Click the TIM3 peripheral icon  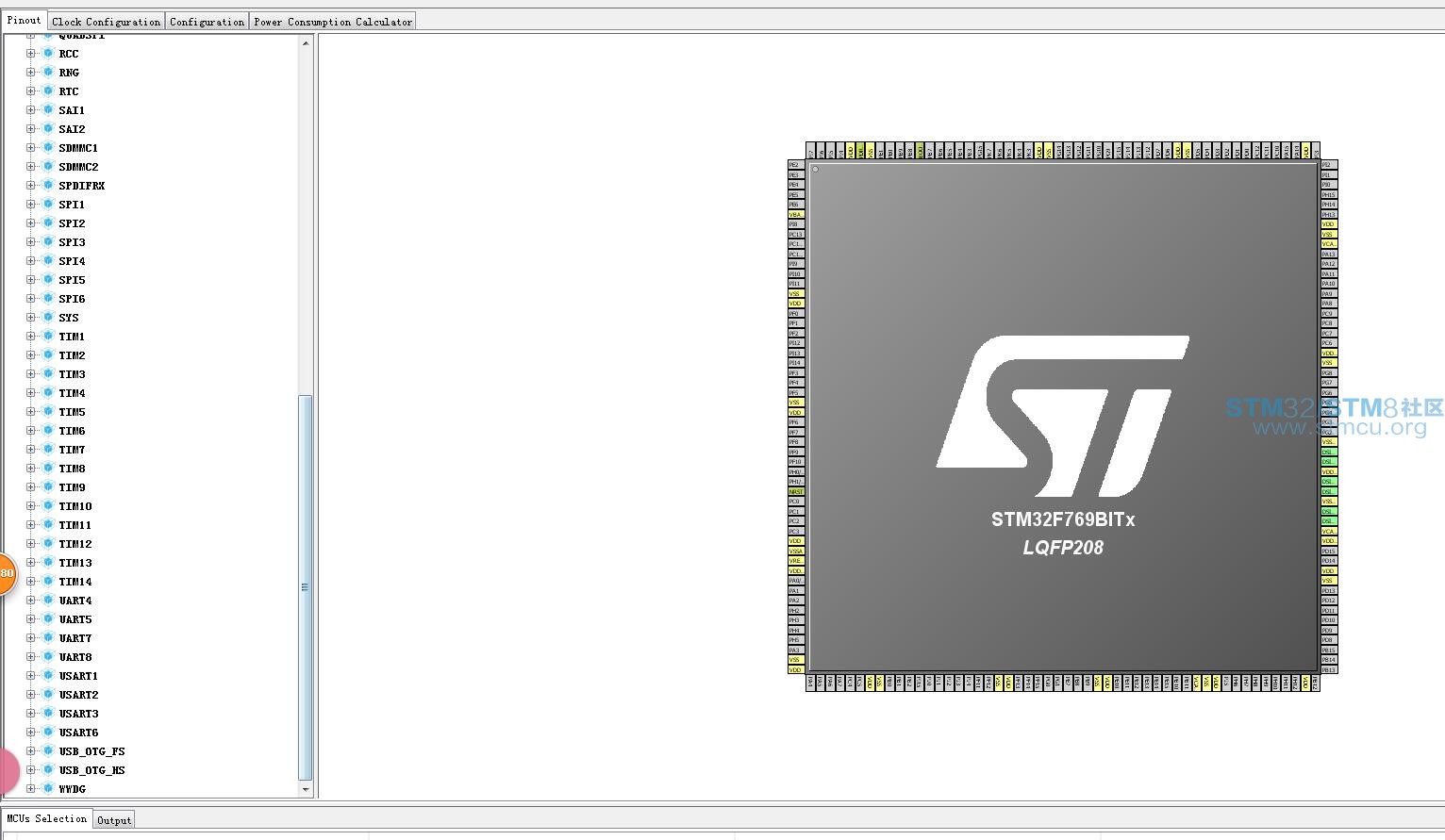[48, 374]
